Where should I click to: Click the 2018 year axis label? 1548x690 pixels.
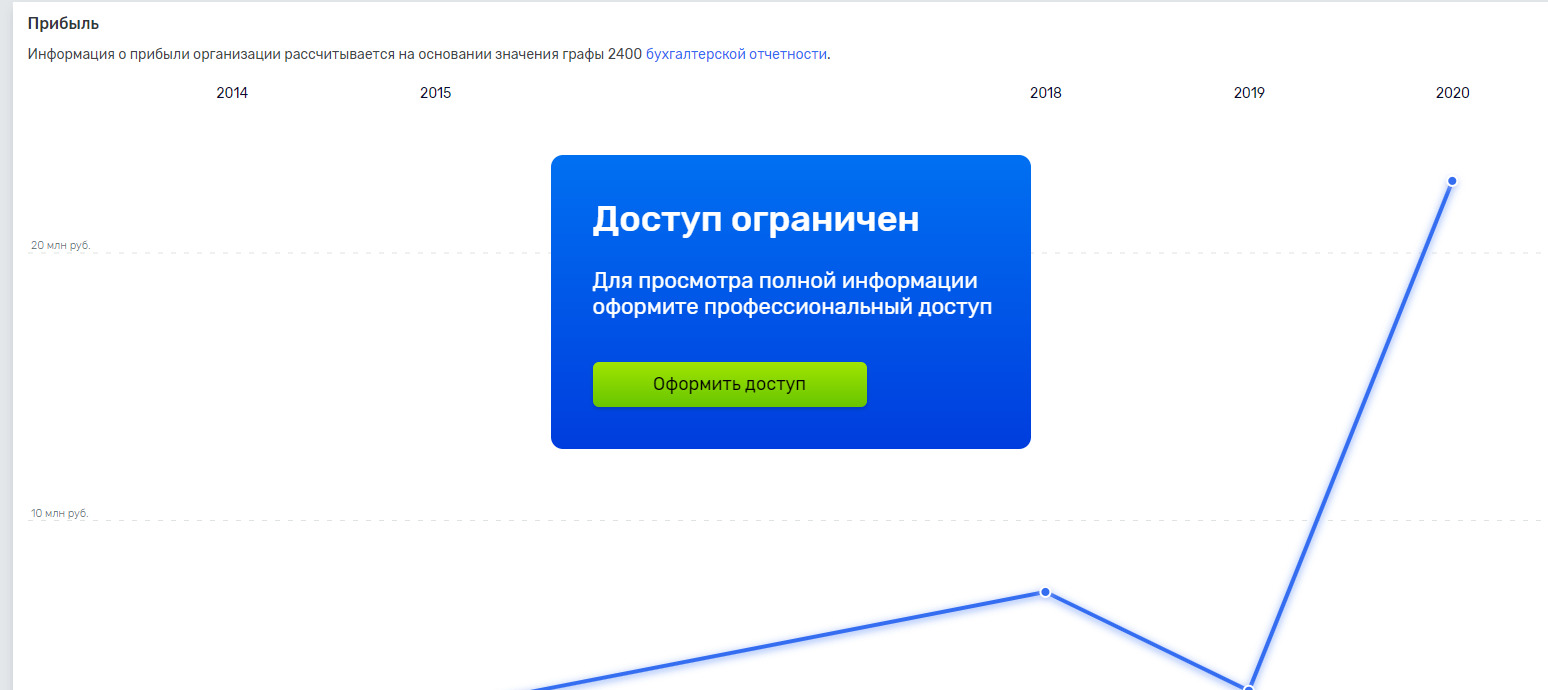coord(1045,93)
